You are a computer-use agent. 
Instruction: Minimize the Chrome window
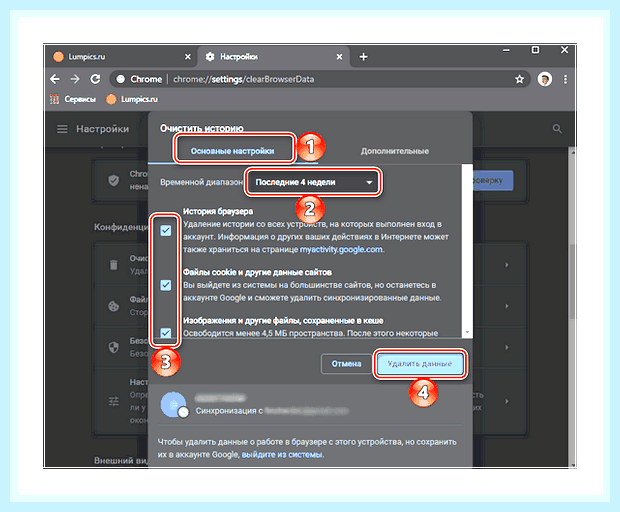pyautogui.click(x=506, y=50)
